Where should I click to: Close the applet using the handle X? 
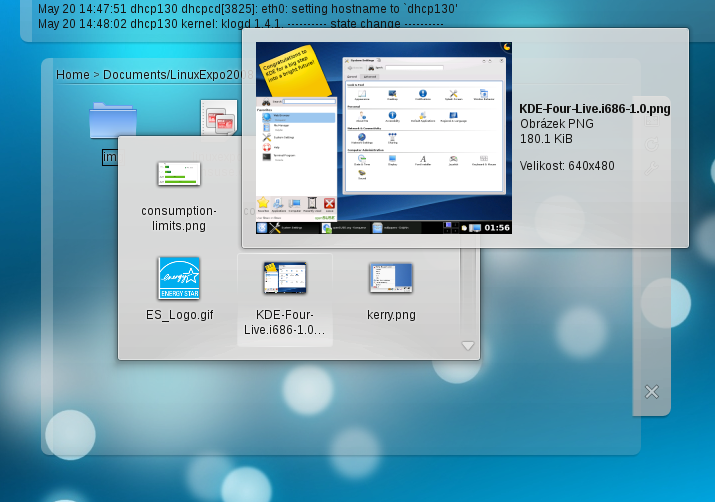652,392
